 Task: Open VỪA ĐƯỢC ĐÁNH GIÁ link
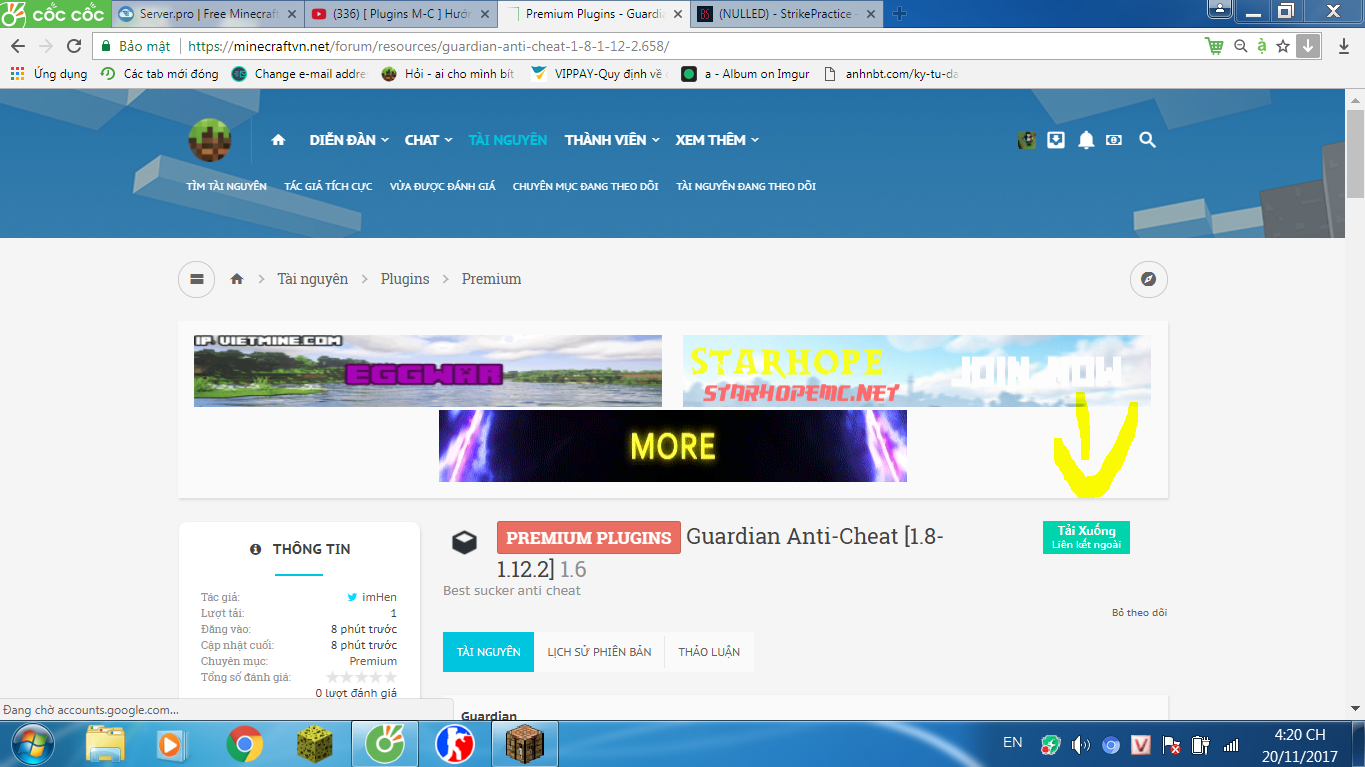443,186
